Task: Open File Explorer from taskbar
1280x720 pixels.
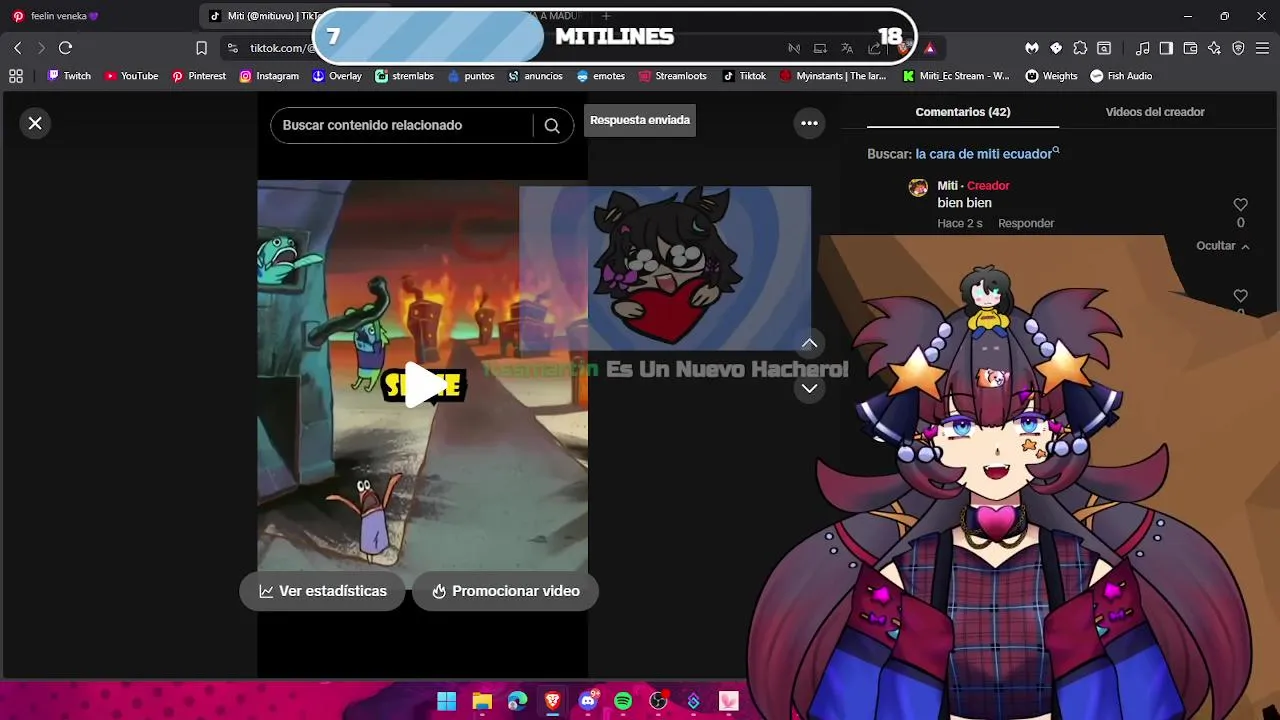Action: click(x=482, y=701)
